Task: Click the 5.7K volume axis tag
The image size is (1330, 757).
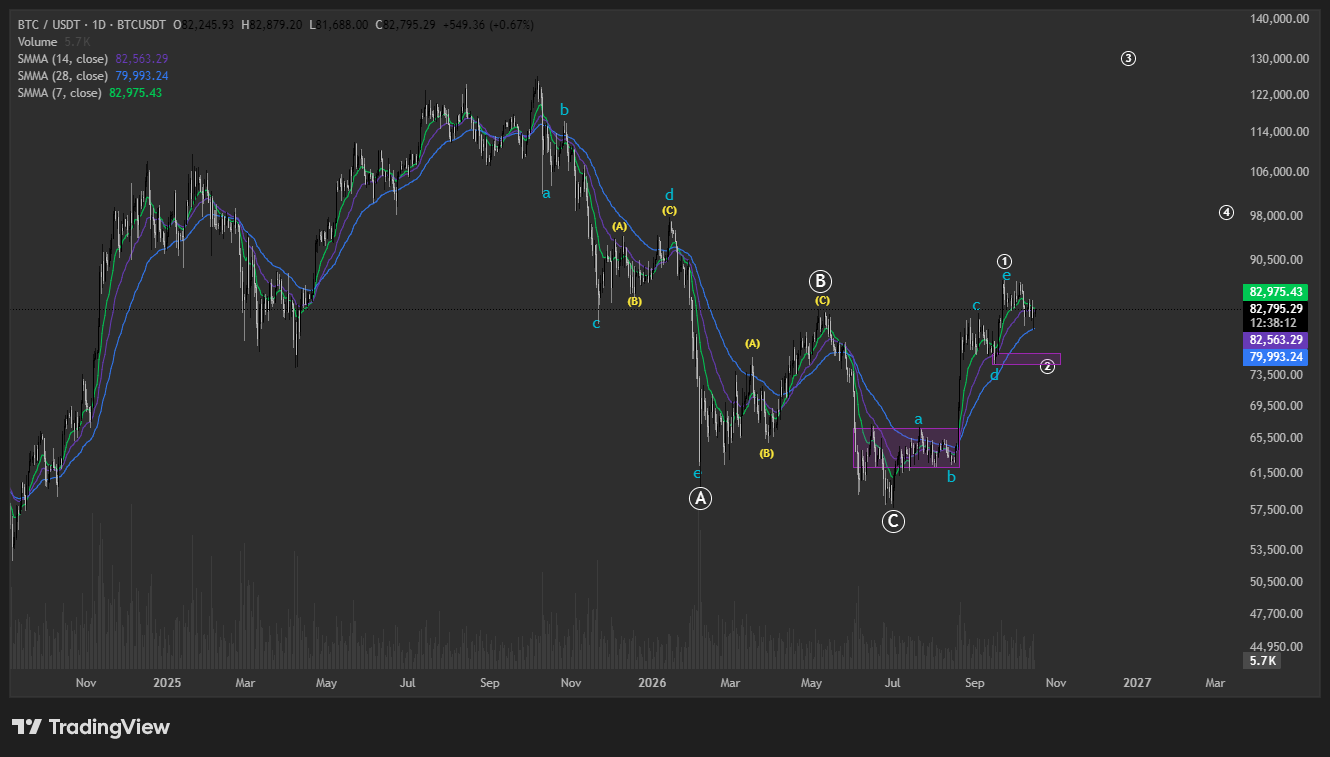Action: [x=1260, y=661]
